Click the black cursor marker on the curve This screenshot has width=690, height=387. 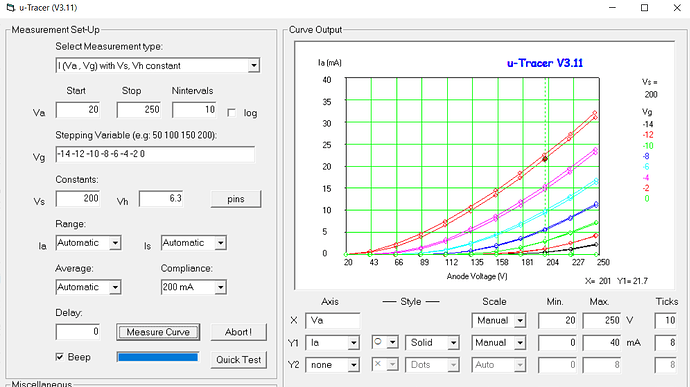click(545, 159)
